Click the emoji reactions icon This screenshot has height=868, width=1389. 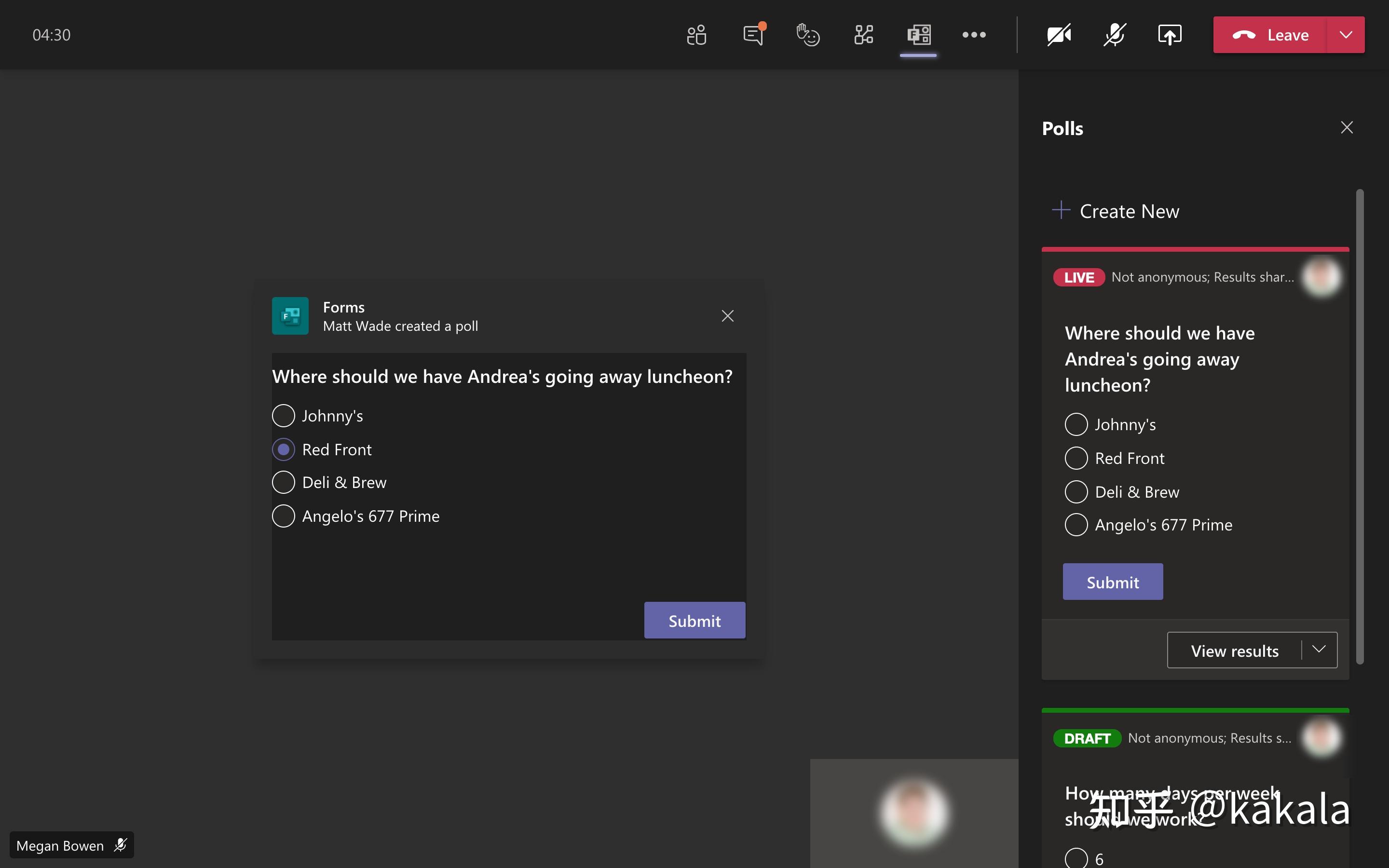(x=808, y=34)
